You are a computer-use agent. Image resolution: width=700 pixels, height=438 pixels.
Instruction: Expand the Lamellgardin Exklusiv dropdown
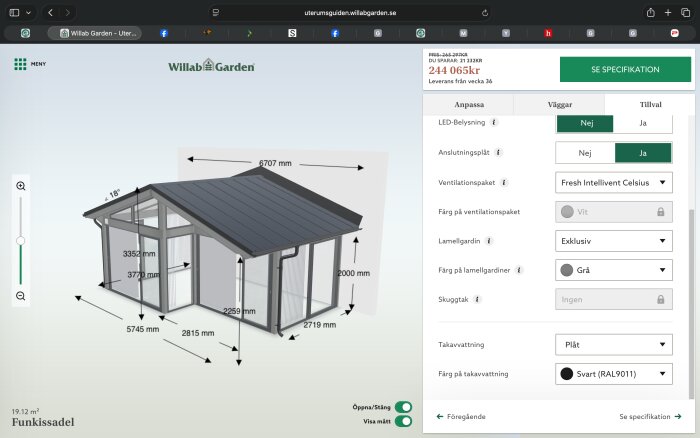click(x=613, y=241)
